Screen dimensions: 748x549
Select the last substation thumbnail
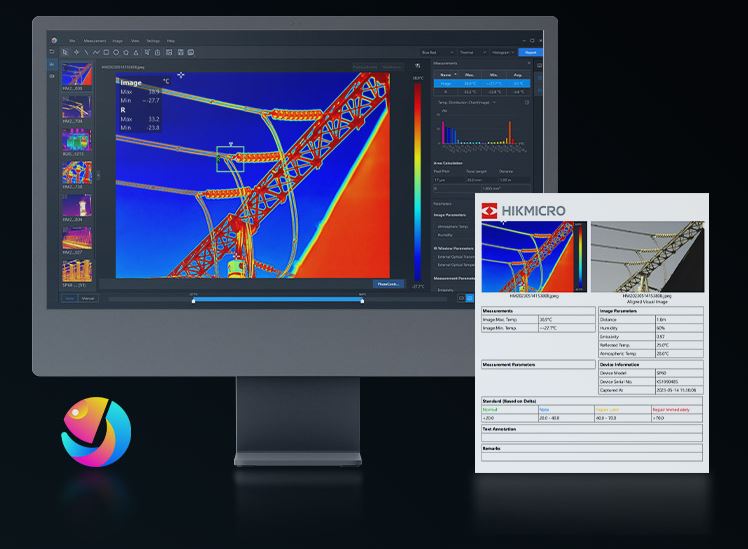tap(77, 271)
